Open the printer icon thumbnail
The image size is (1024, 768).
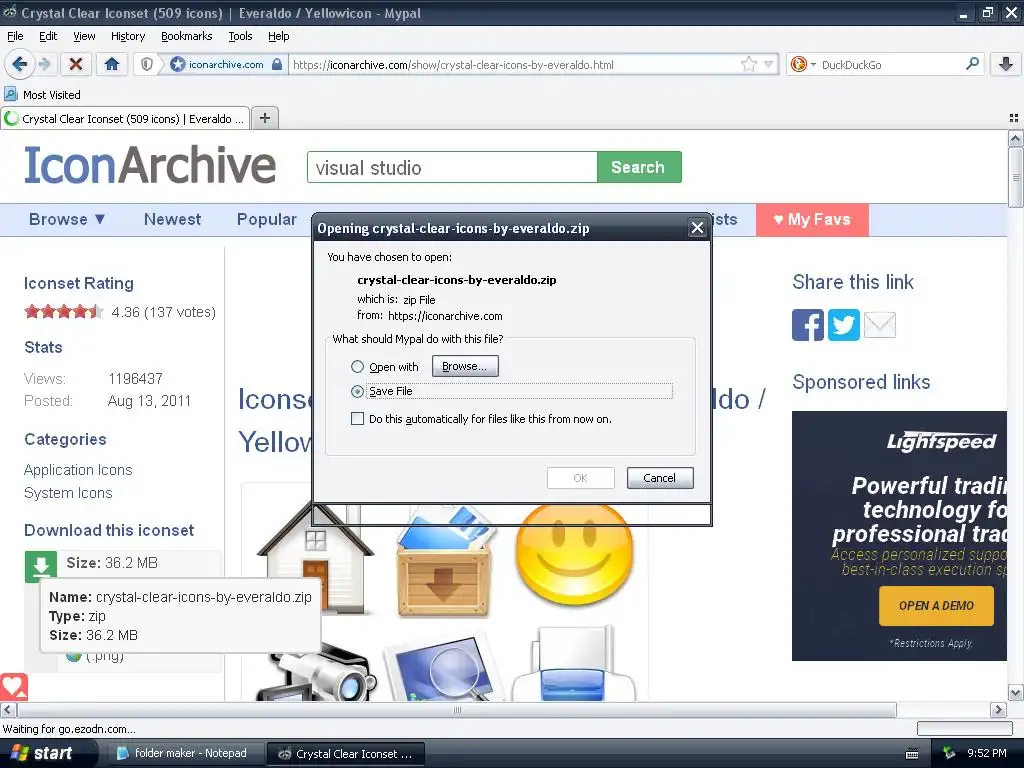(x=574, y=665)
